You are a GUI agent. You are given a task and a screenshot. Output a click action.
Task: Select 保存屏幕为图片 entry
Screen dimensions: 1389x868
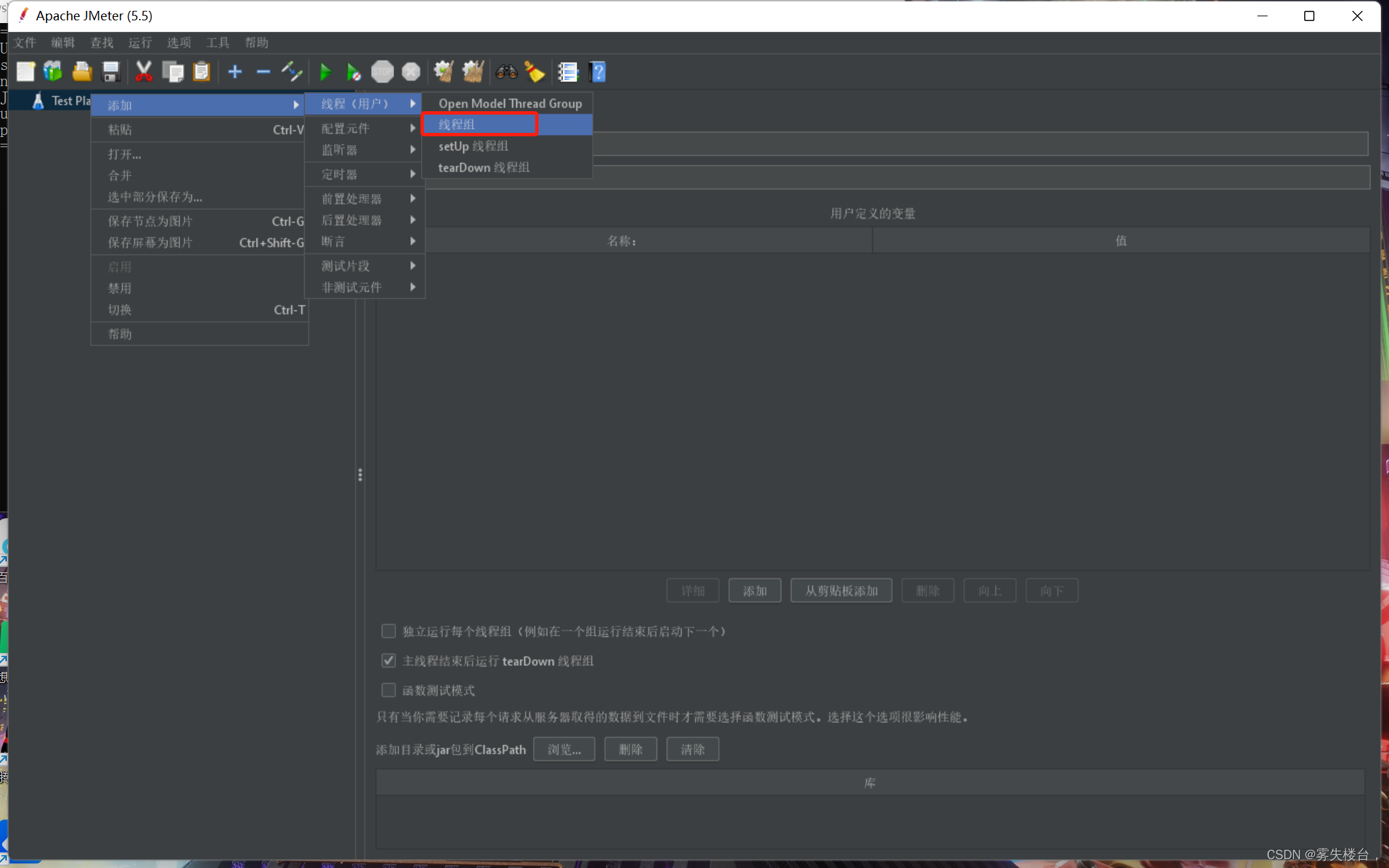[198, 243]
